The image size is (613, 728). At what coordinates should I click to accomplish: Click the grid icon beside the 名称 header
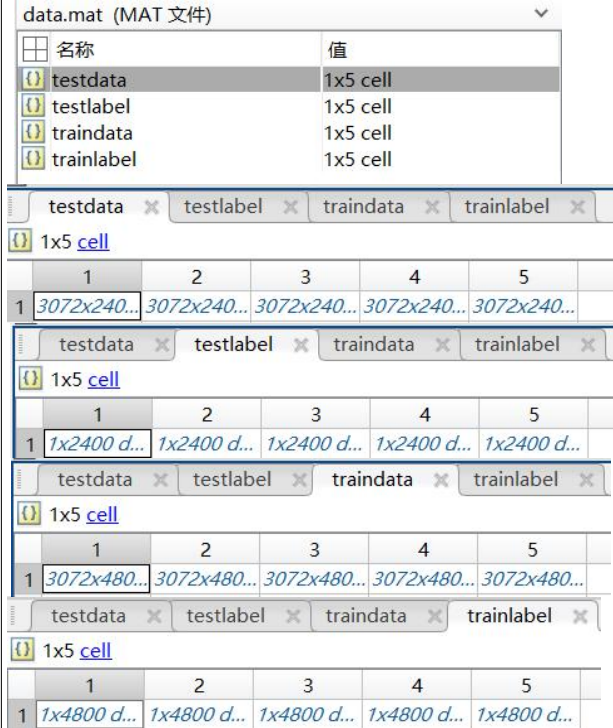[x=34, y=49]
